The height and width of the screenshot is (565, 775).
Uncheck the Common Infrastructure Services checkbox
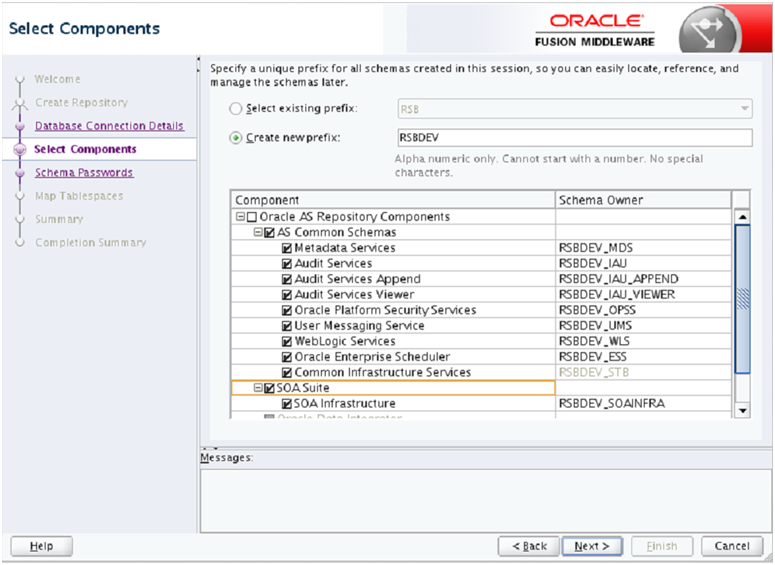tap(287, 373)
